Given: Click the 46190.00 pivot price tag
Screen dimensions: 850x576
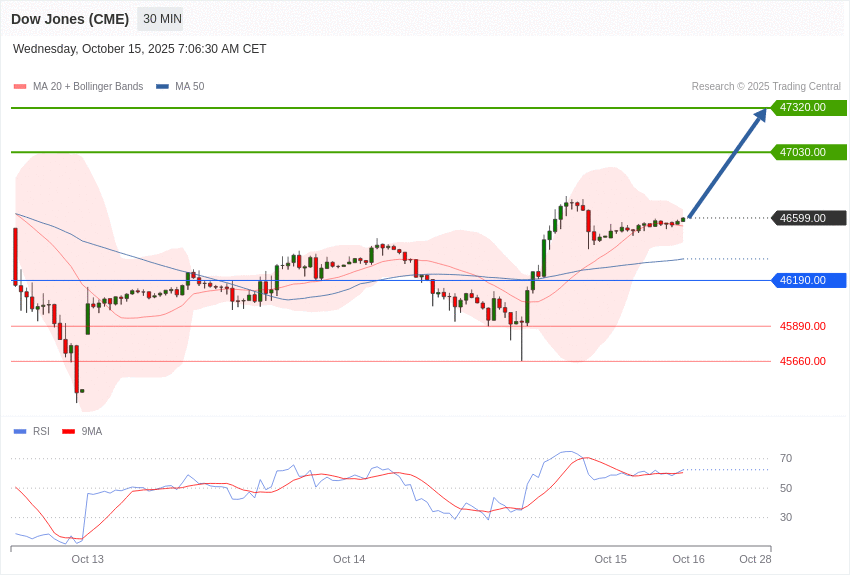Looking at the screenshot, I should (x=809, y=281).
